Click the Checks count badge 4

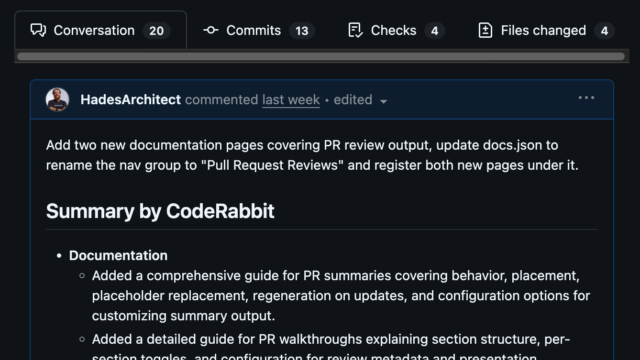coord(435,31)
